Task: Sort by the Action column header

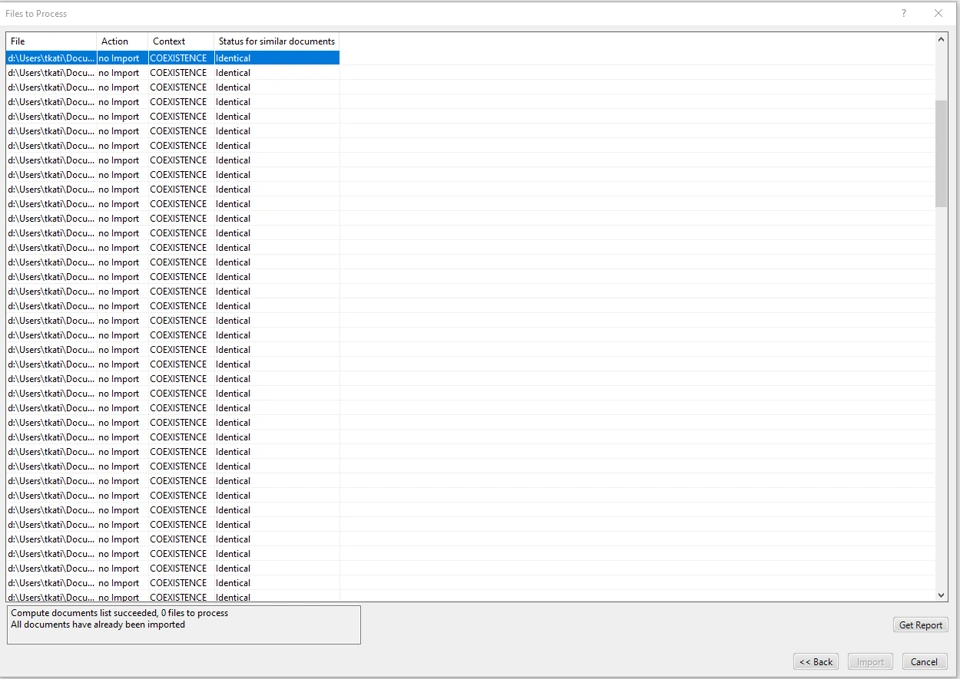Action: point(122,41)
